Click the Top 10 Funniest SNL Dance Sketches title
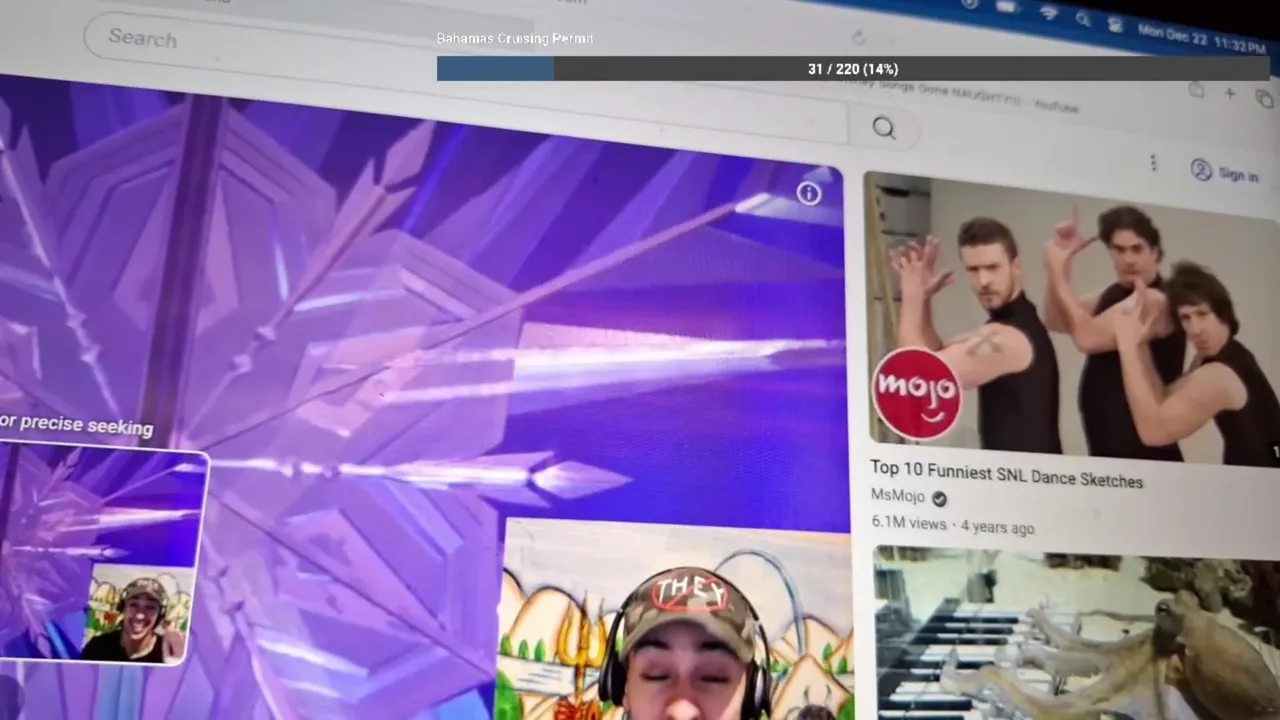The width and height of the screenshot is (1280, 720). click(x=1006, y=475)
